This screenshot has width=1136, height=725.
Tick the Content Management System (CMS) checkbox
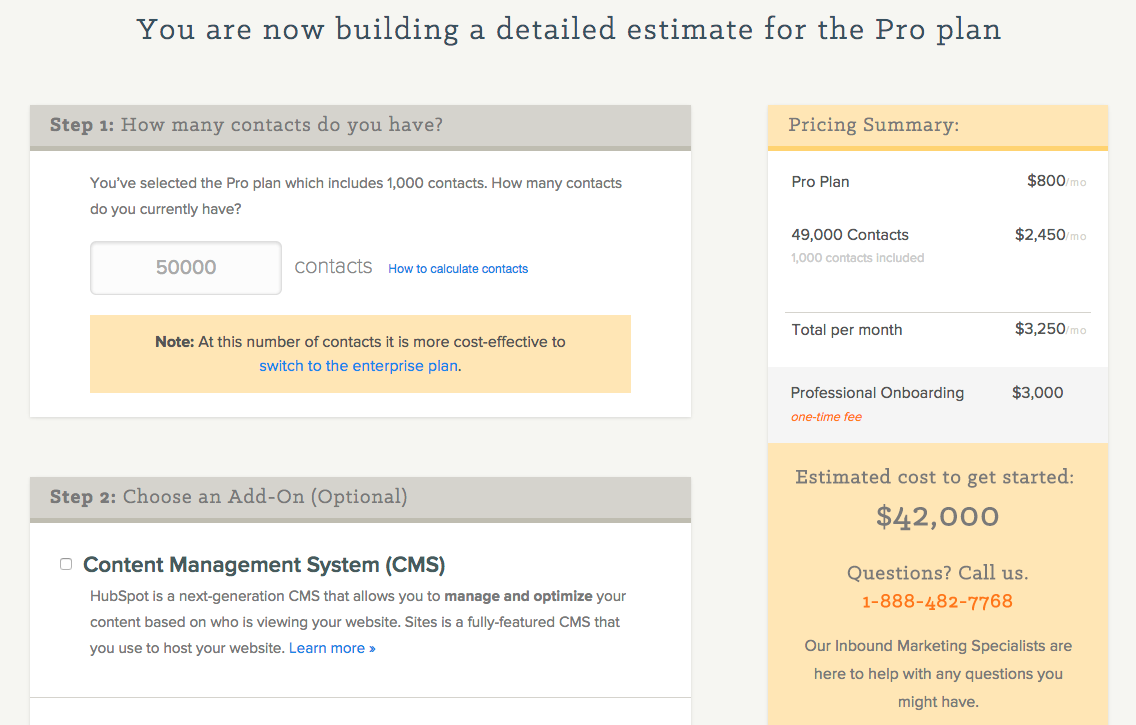click(x=66, y=564)
